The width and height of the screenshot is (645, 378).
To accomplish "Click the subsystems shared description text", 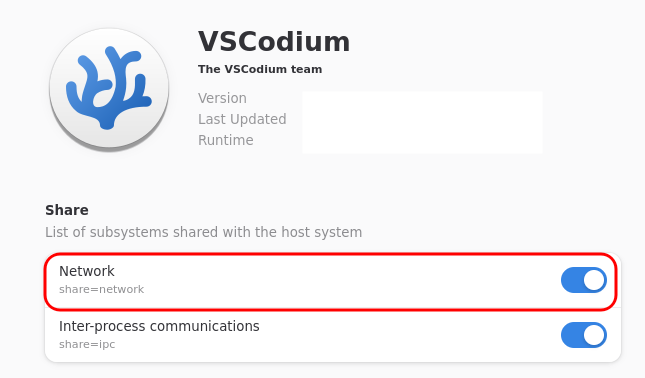I will tap(204, 232).
